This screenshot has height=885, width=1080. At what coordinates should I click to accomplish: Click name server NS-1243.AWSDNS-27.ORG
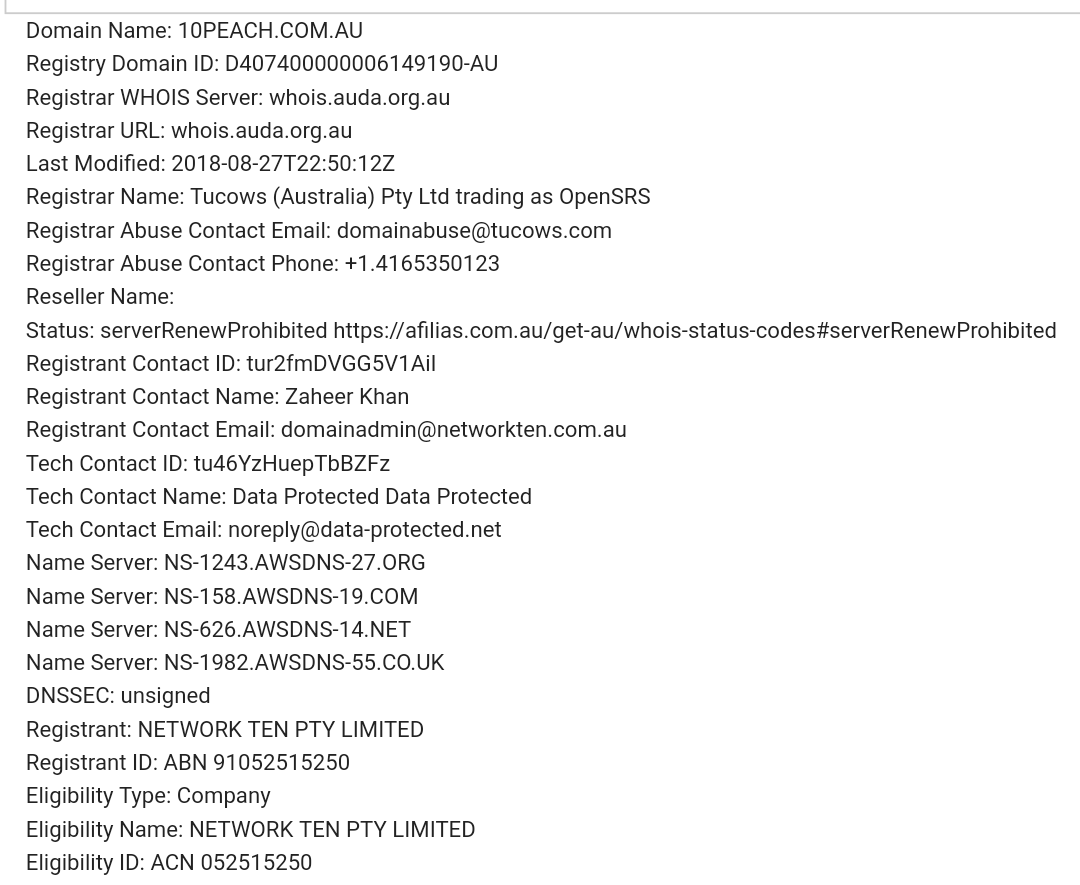(294, 563)
